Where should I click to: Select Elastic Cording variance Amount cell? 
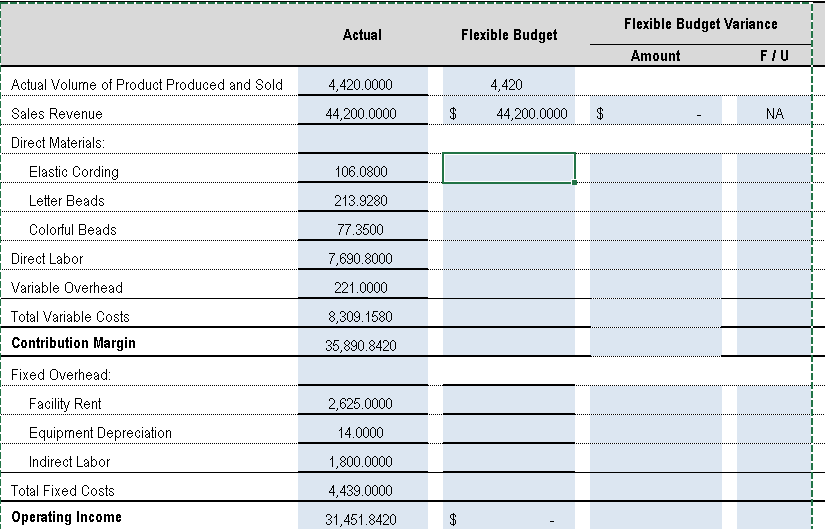coord(656,168)
